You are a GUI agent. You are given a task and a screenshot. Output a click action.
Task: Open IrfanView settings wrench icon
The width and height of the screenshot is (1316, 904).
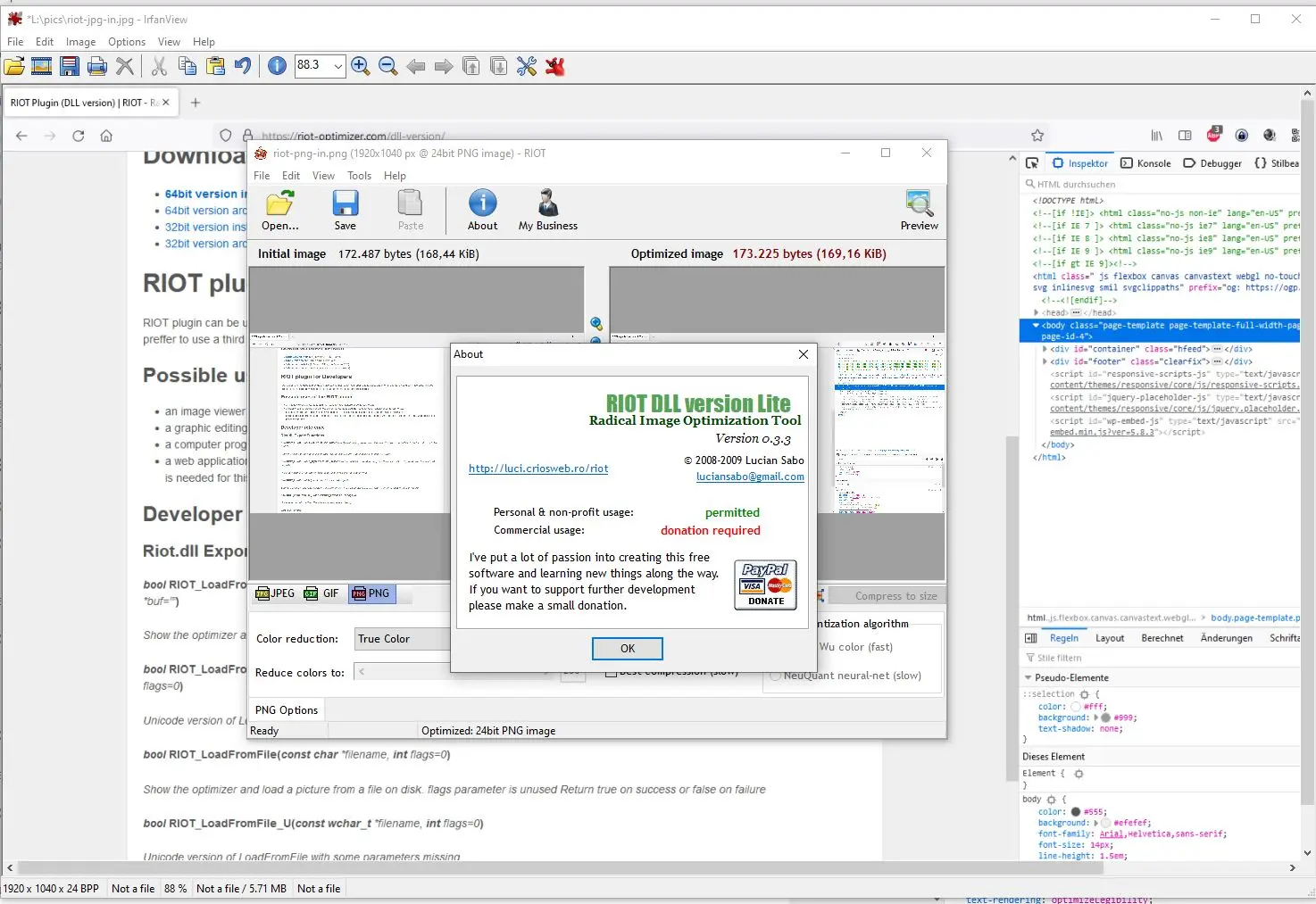coord(527,66)
